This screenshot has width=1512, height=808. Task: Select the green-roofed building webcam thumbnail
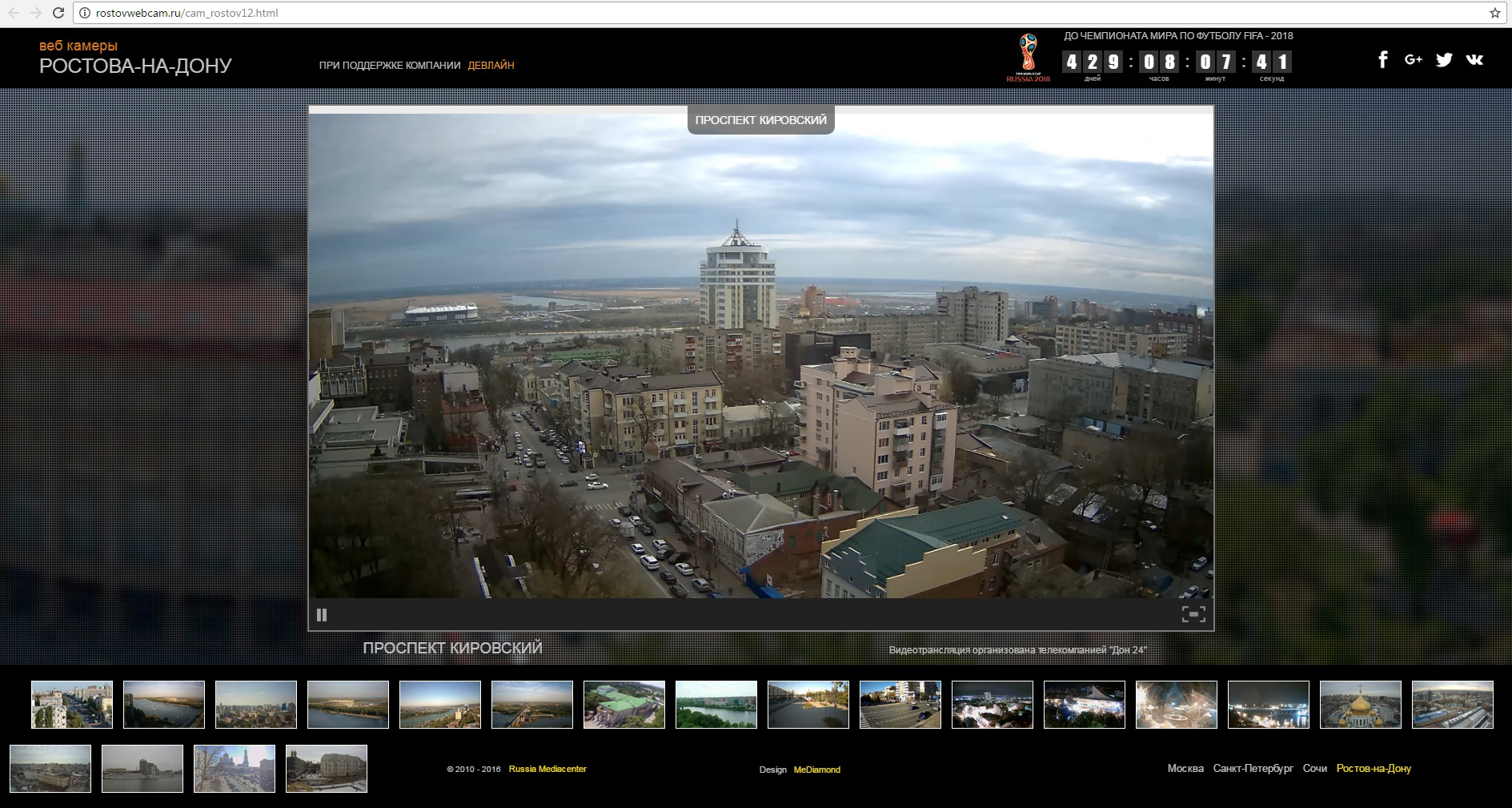coord(624,705)
